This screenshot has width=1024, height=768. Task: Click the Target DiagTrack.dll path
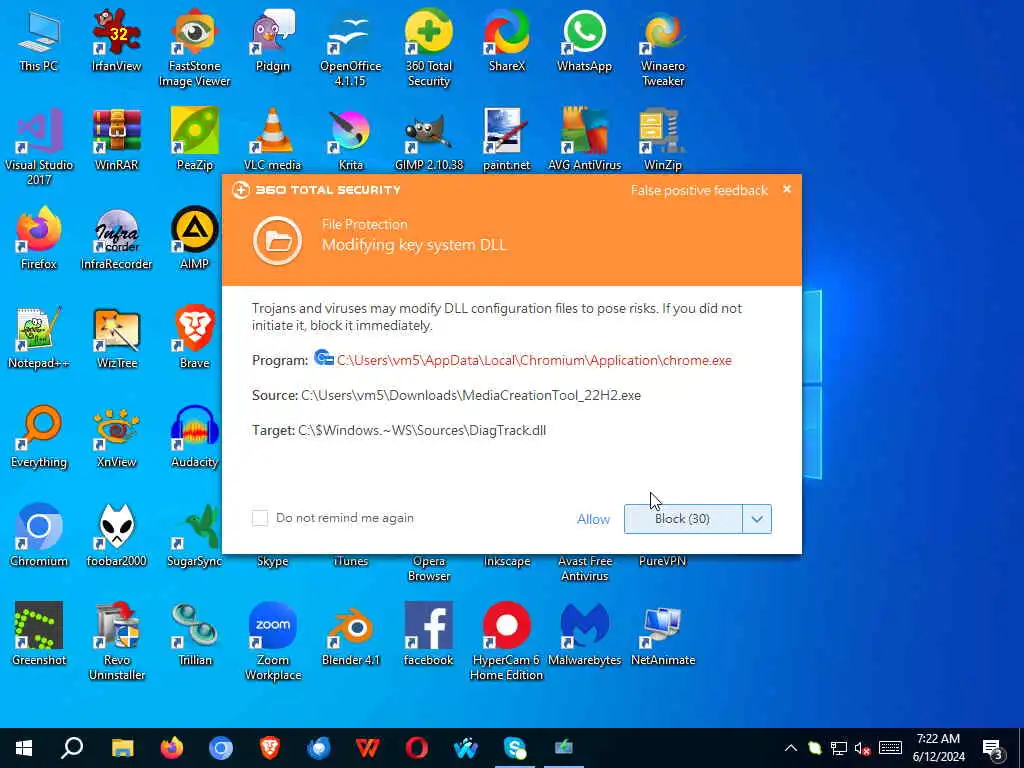tap(422, 430)
